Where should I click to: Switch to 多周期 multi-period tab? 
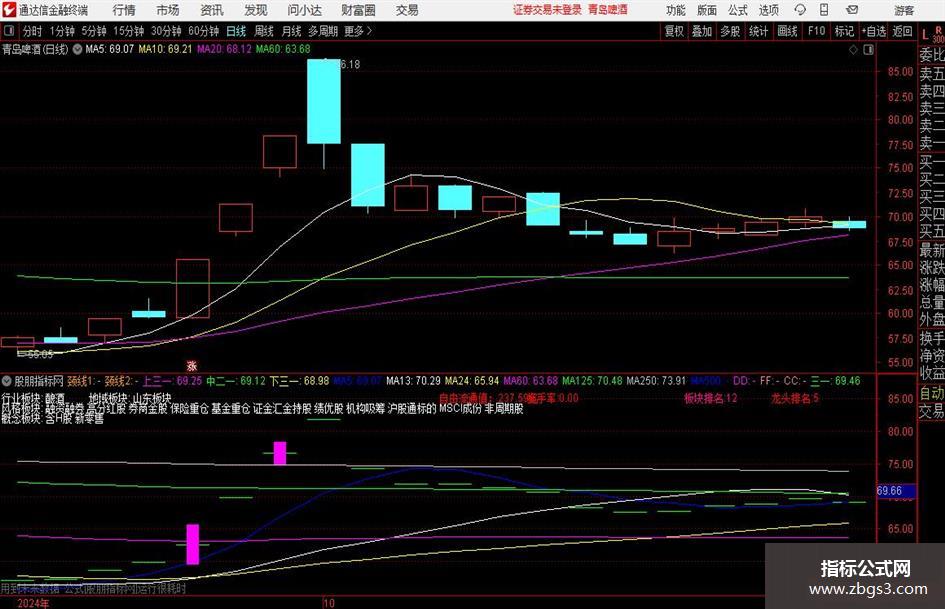(323, 31)
